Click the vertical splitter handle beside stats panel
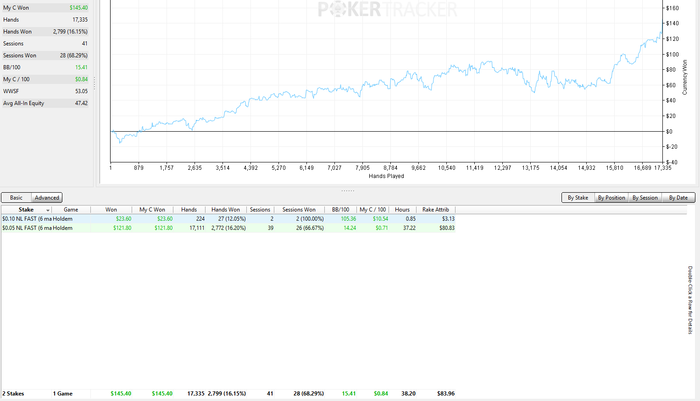 pos(95,83)
